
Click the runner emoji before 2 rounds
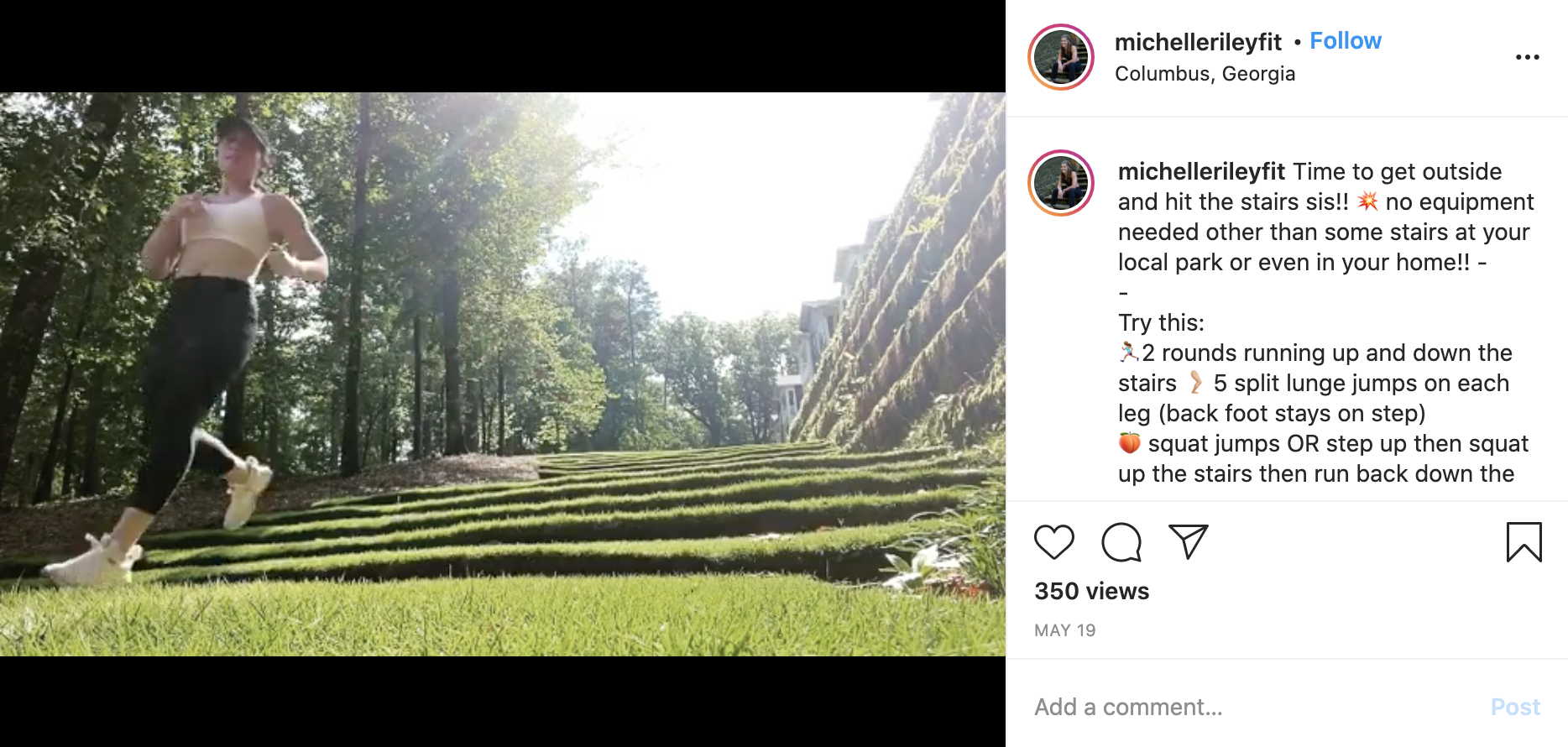1129,352
